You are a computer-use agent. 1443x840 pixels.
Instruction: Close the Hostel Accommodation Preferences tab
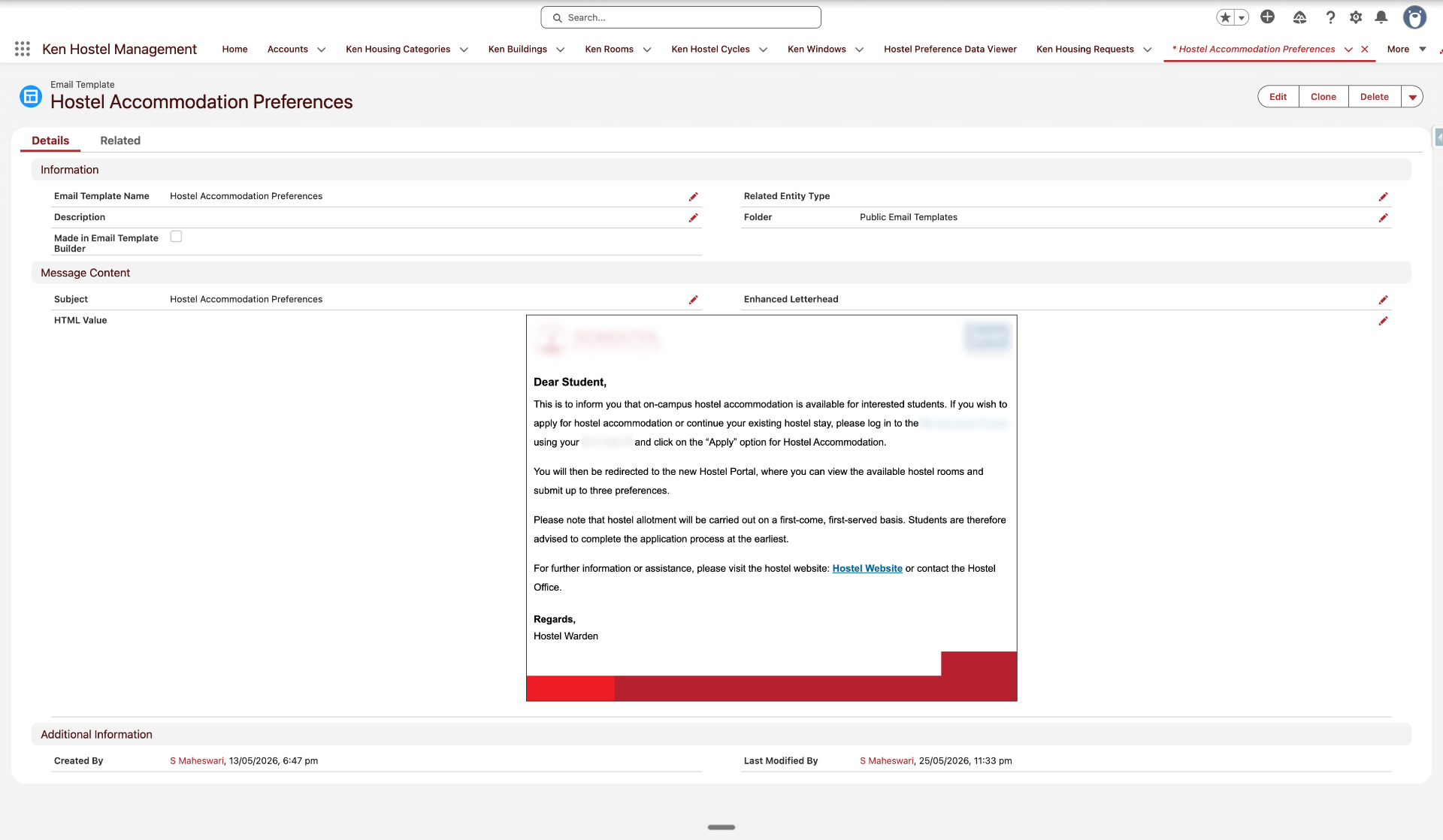(1365, 50)
